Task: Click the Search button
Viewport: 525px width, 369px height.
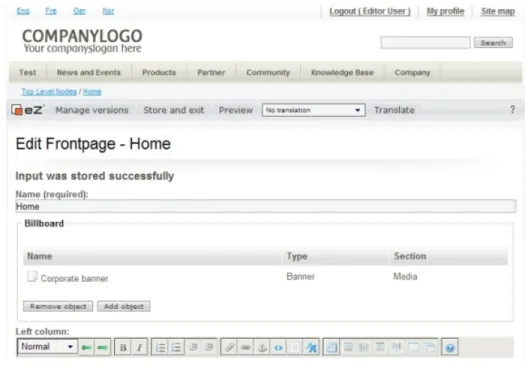Action: pos(493,43)
